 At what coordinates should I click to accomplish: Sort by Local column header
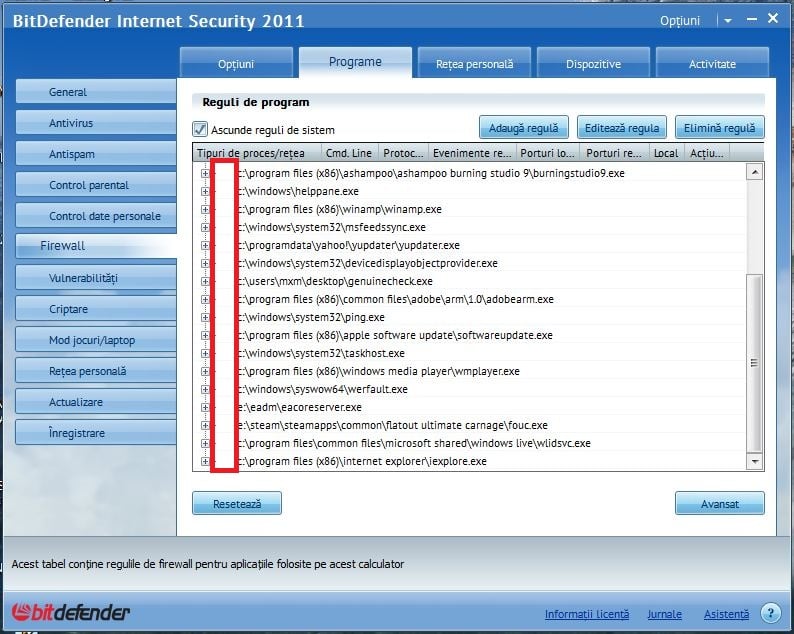[666, 152]
